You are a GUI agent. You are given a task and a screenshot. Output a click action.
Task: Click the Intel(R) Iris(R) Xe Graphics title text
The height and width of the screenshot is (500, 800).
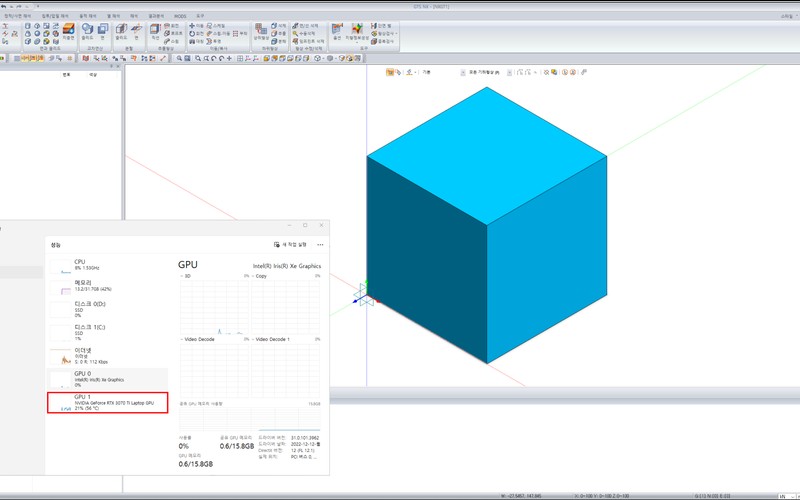click(287, 266)
